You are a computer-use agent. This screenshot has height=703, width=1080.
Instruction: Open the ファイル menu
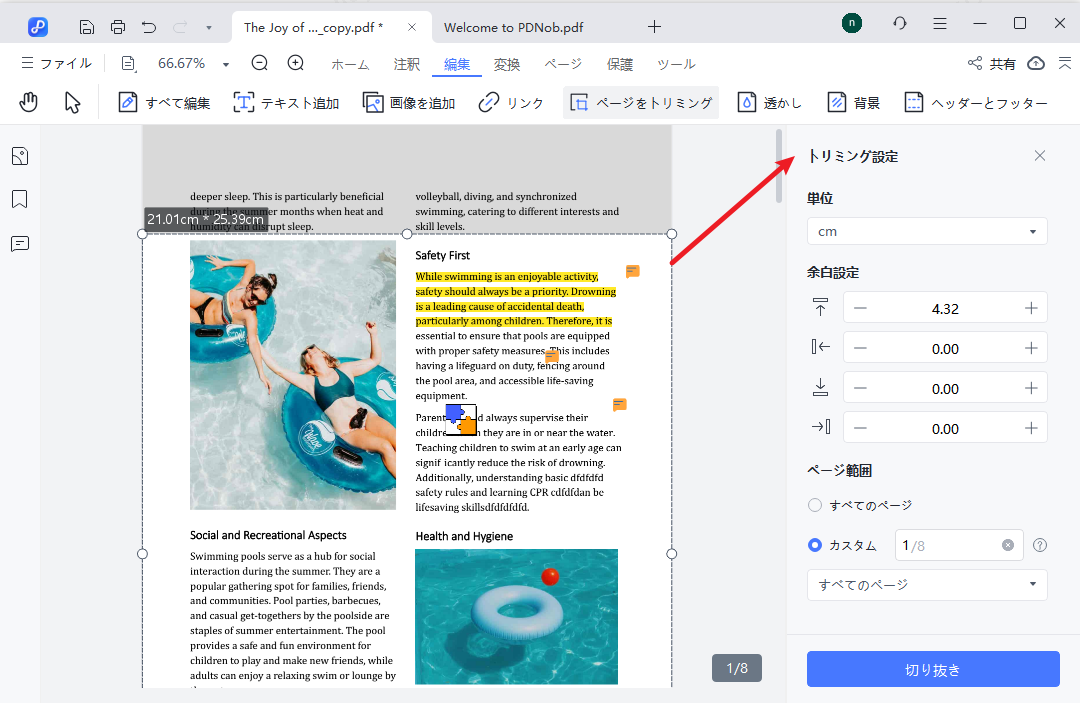click(x=56, y=63)
